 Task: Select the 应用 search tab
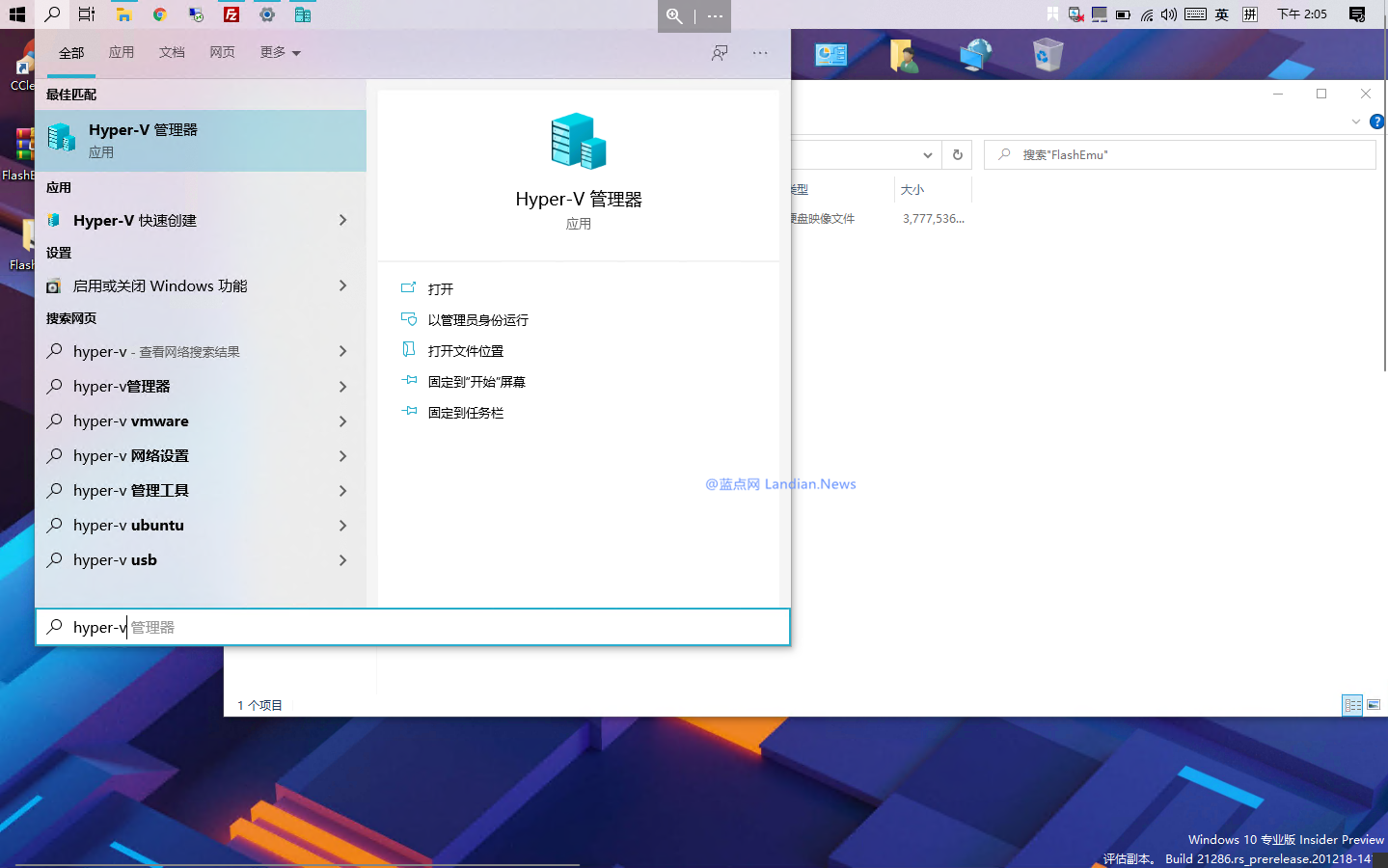(122, 52)
